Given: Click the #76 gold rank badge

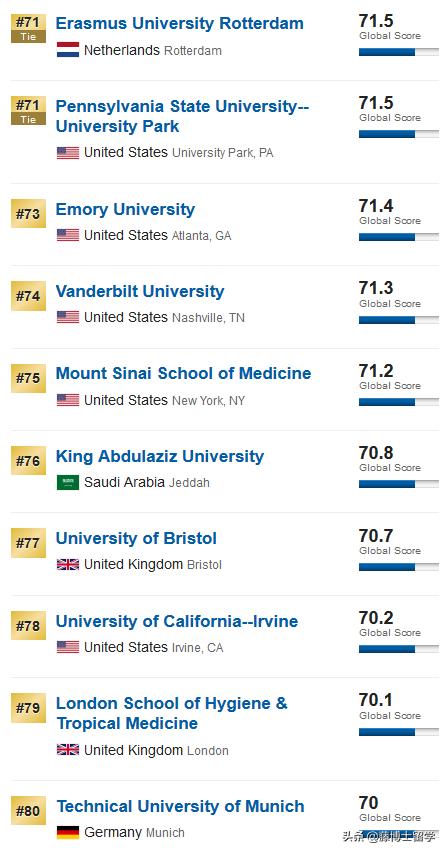Looking at the screenshot, I should point(28,461).
